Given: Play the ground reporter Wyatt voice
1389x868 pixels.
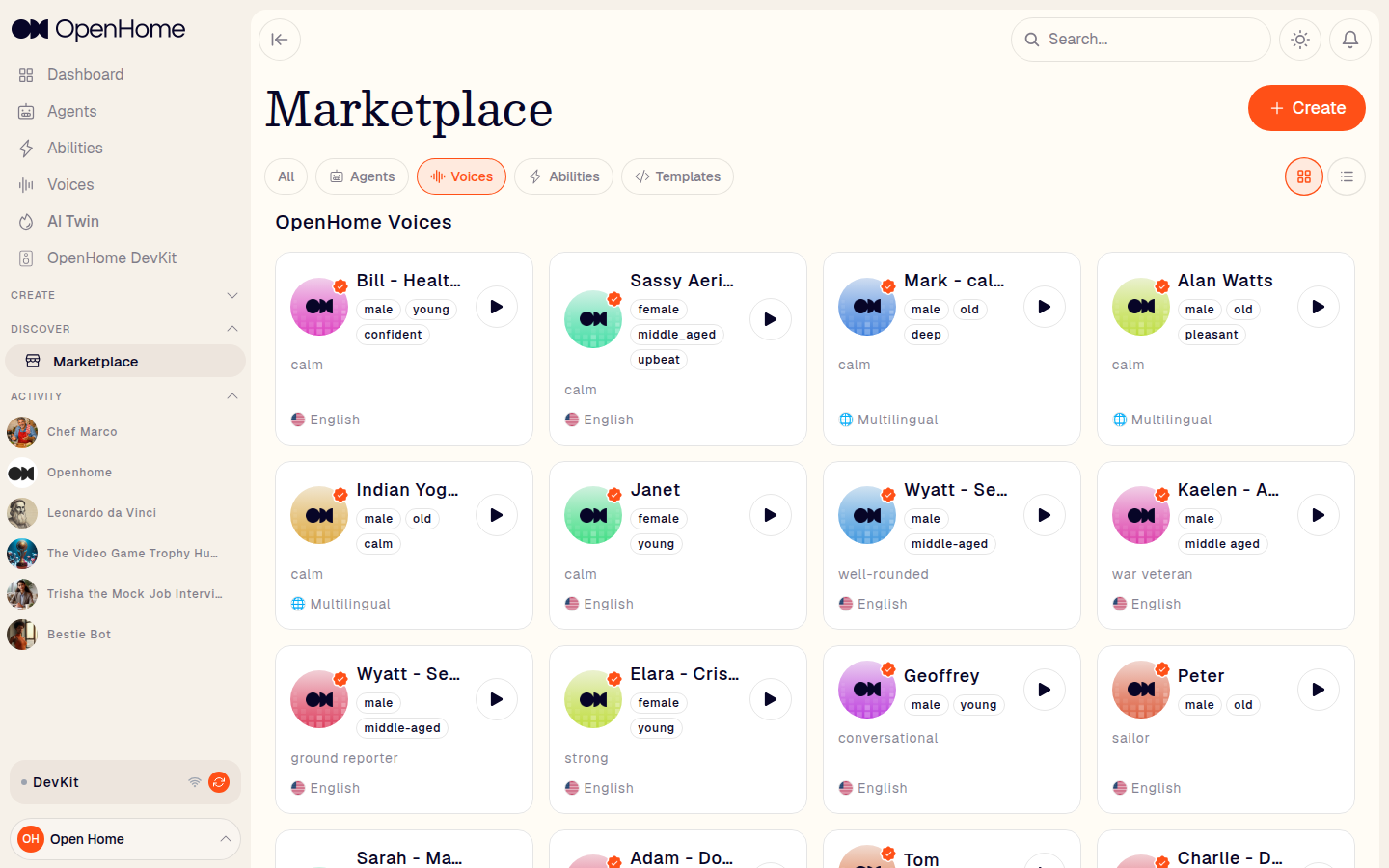Looking at the screenshot, I should click(497, 699).
